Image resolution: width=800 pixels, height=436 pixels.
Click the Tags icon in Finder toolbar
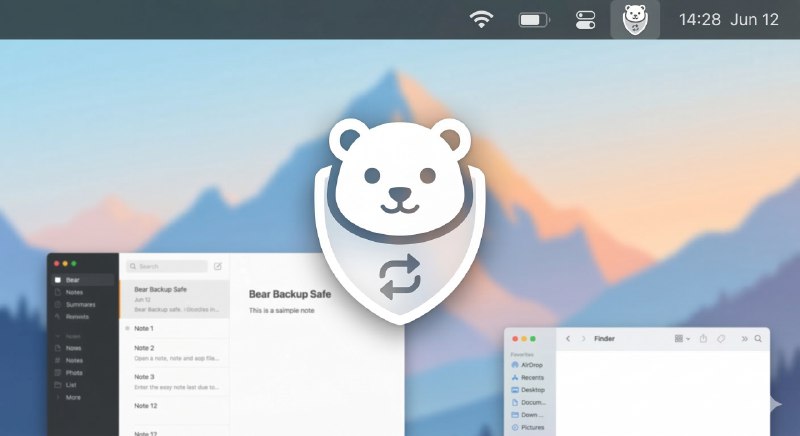721,339
